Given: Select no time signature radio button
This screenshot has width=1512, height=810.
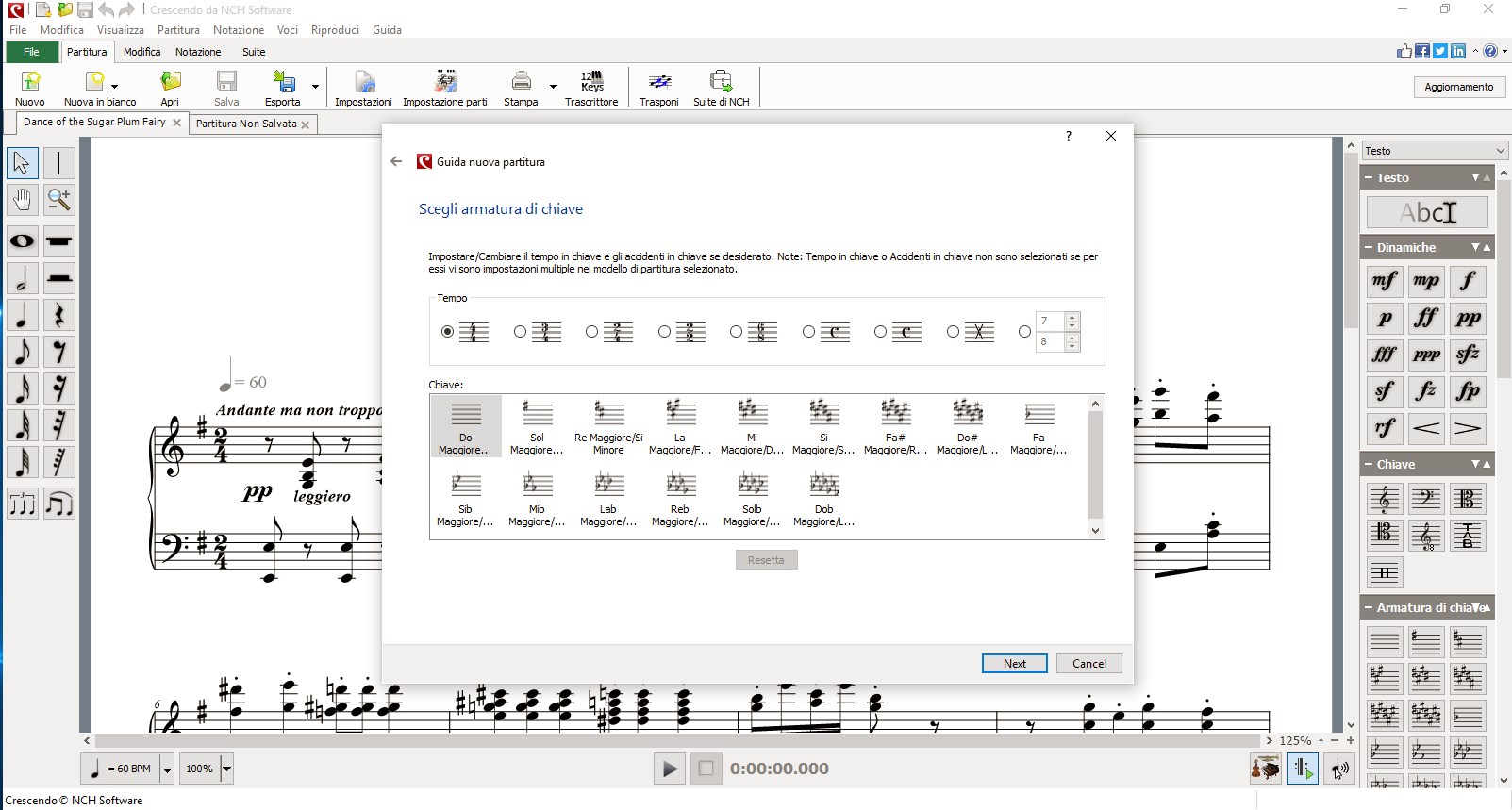Looking at the screenshot, I should point(953,332).
